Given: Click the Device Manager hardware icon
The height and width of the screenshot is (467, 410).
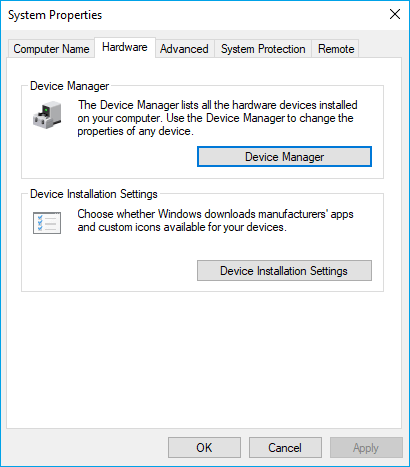Looking at the screenshot, I should point(47,115).
